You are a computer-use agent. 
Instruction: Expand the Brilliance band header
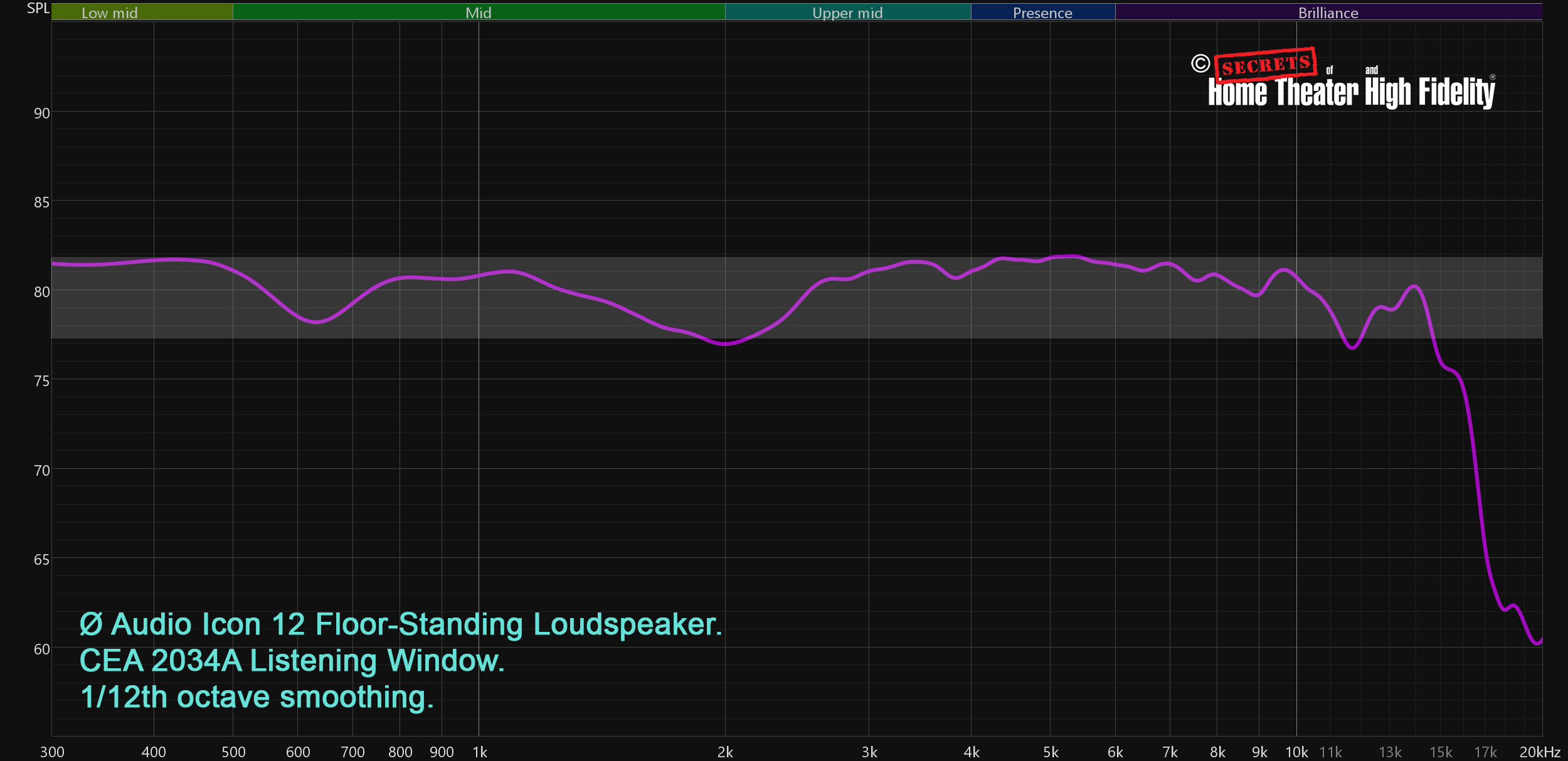click(1328, 12)
